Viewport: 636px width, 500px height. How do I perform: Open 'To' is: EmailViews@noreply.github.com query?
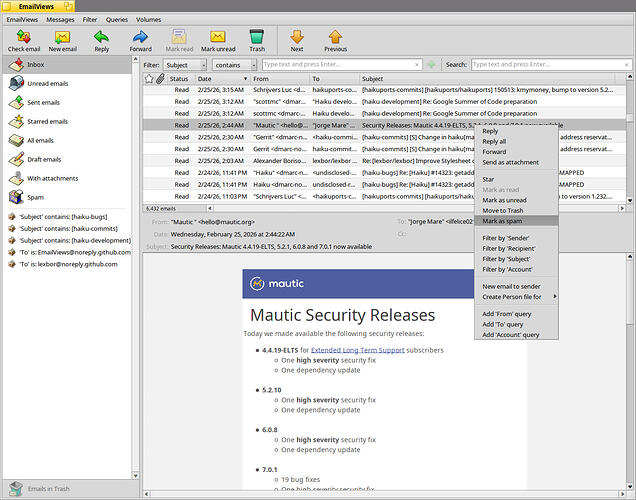click(x=75, y=252)
